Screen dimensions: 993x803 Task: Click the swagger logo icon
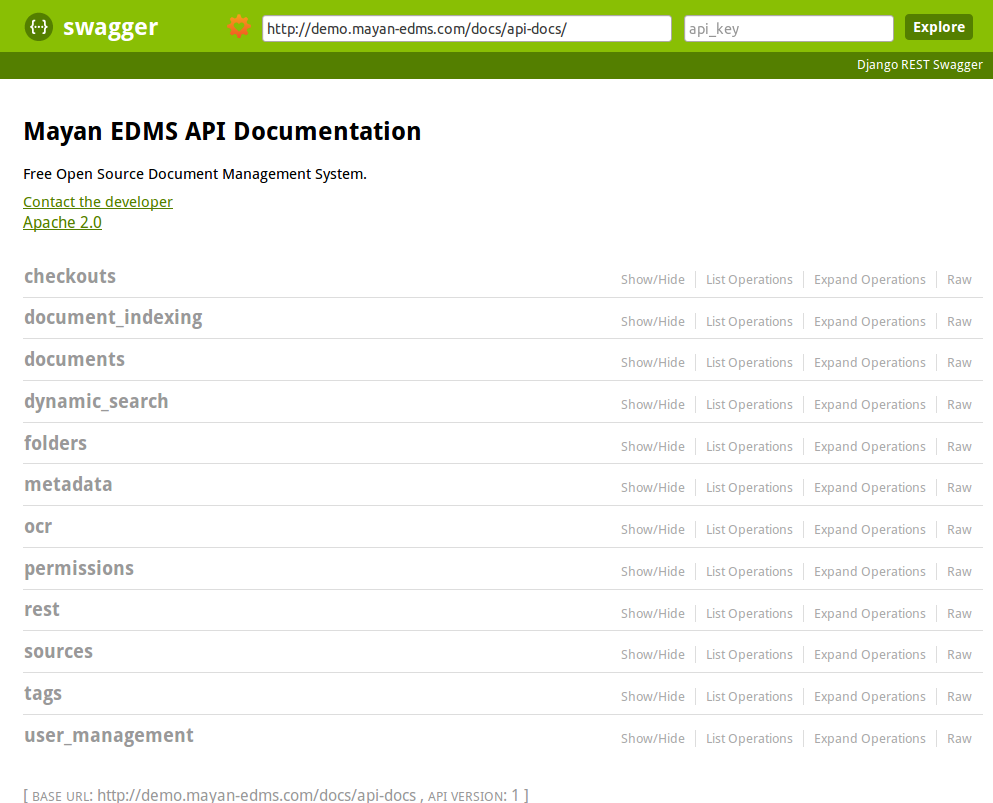pyautogui.click(x=39, y=27)
